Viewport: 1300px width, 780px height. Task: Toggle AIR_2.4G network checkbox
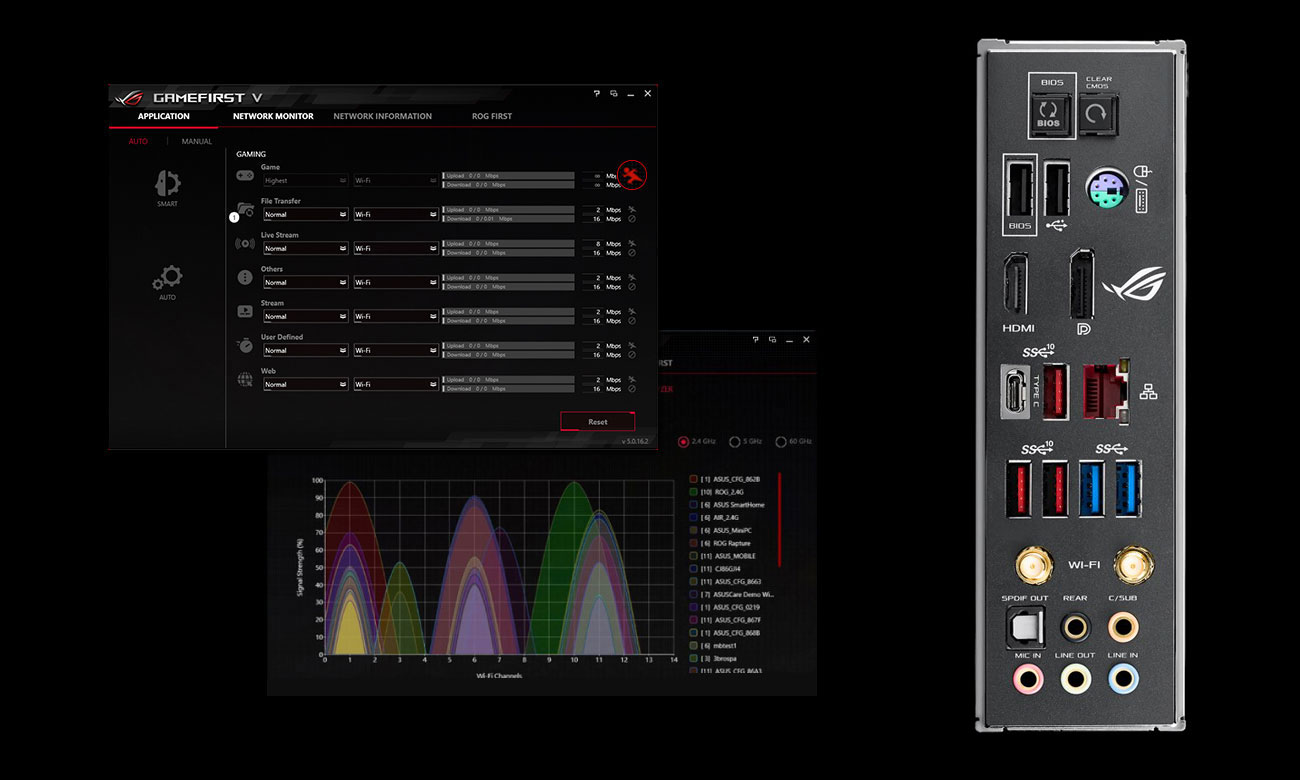tap(693, 517)
